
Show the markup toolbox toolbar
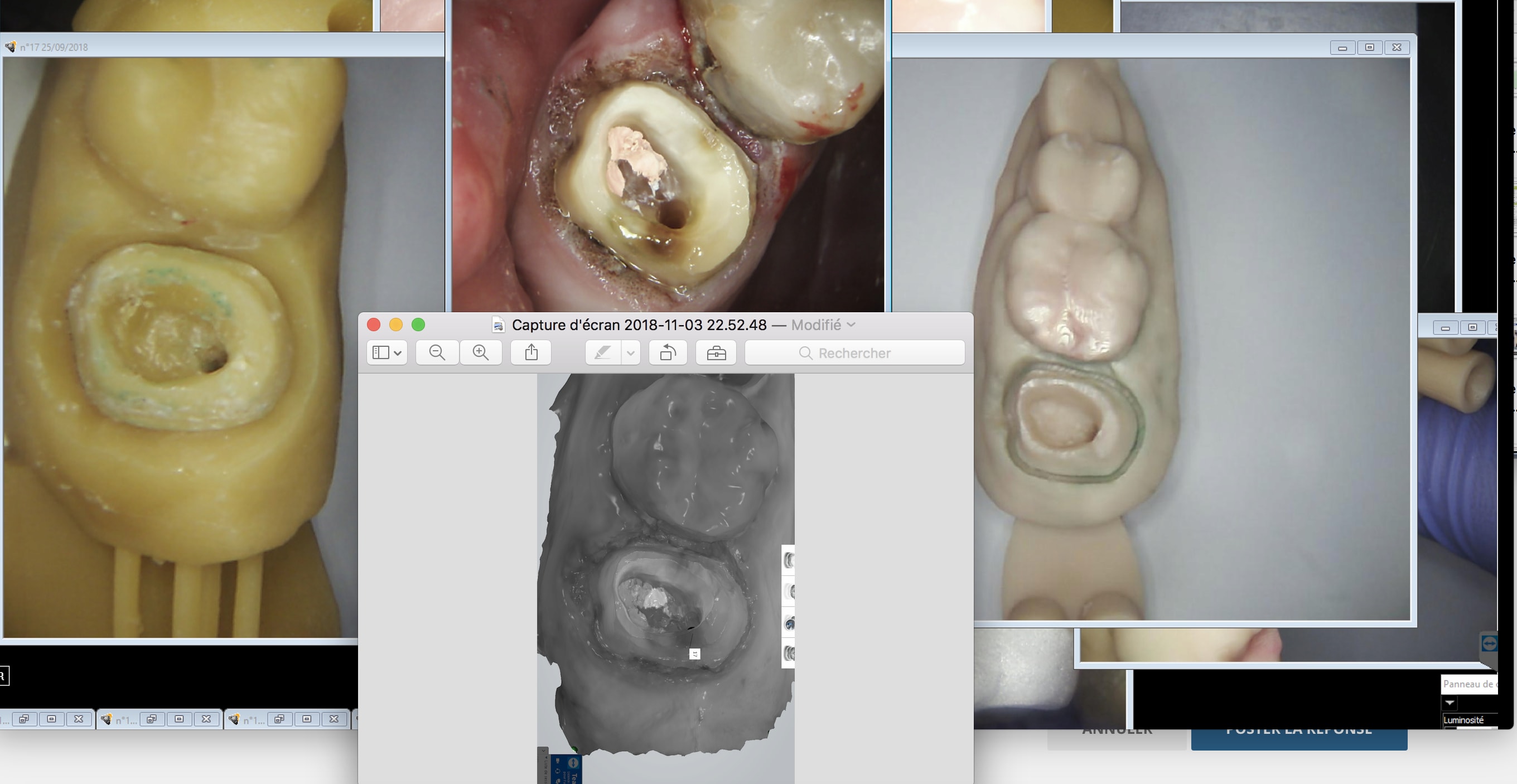[x=716, y=352]
